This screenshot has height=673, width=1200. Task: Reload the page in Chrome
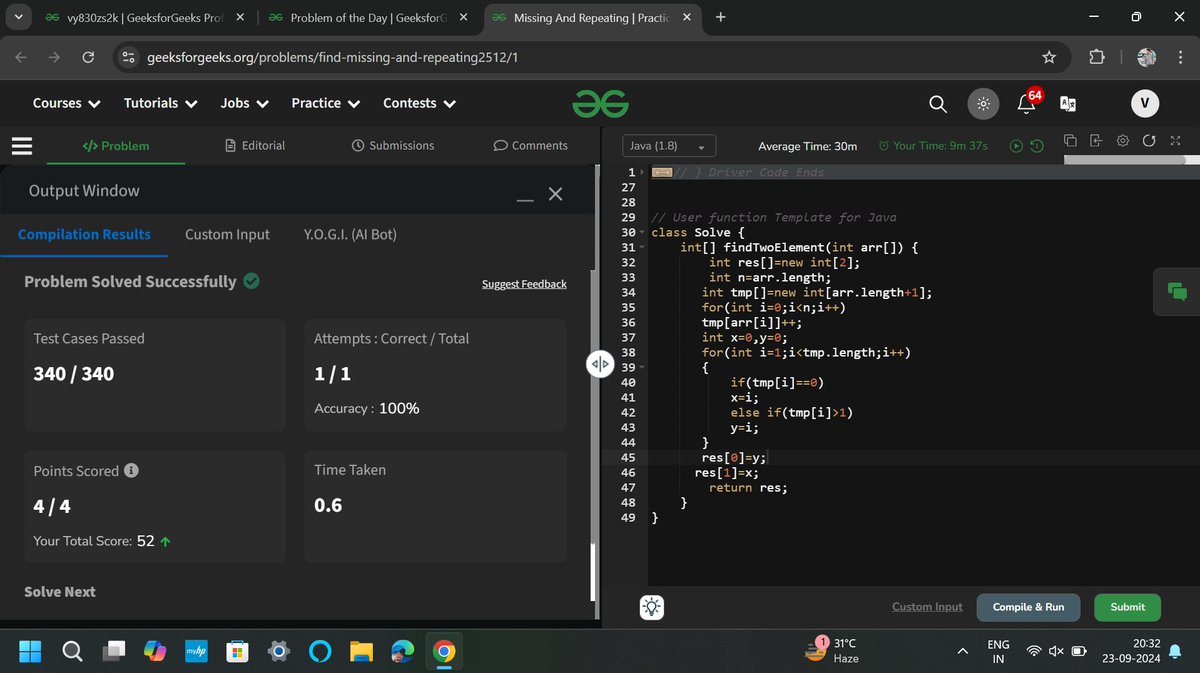coord(88,57)
